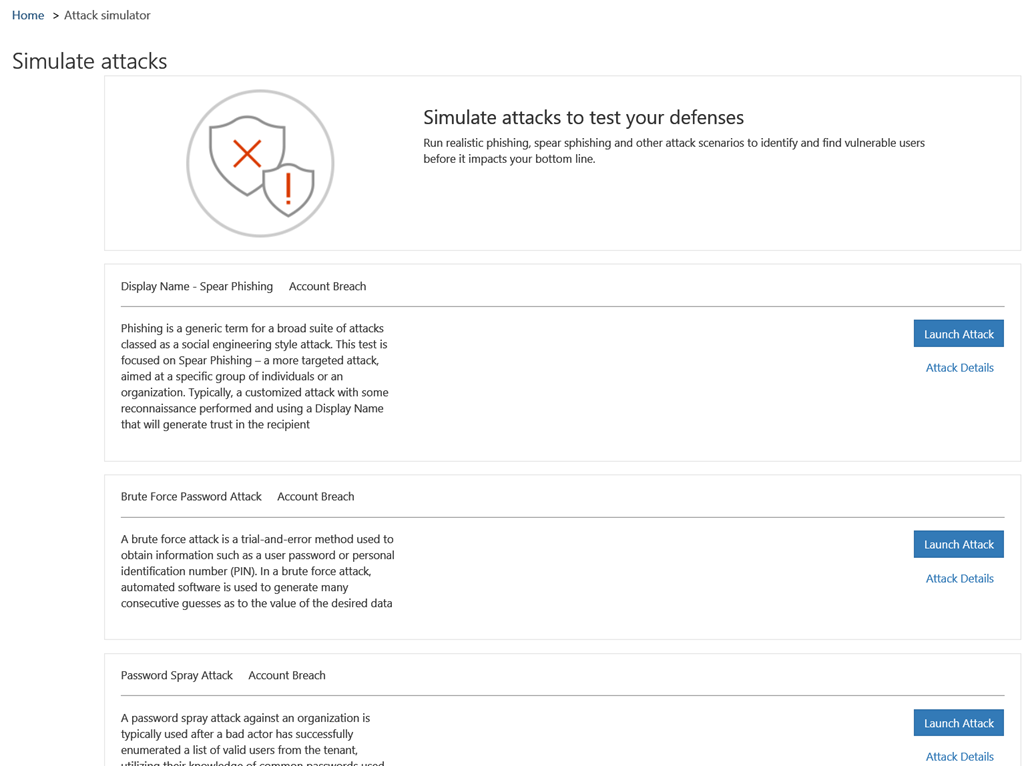This screenshot has height=766, width=1024.
Task: Click the brute force attack description text
Action: click(x=258, y=571)
